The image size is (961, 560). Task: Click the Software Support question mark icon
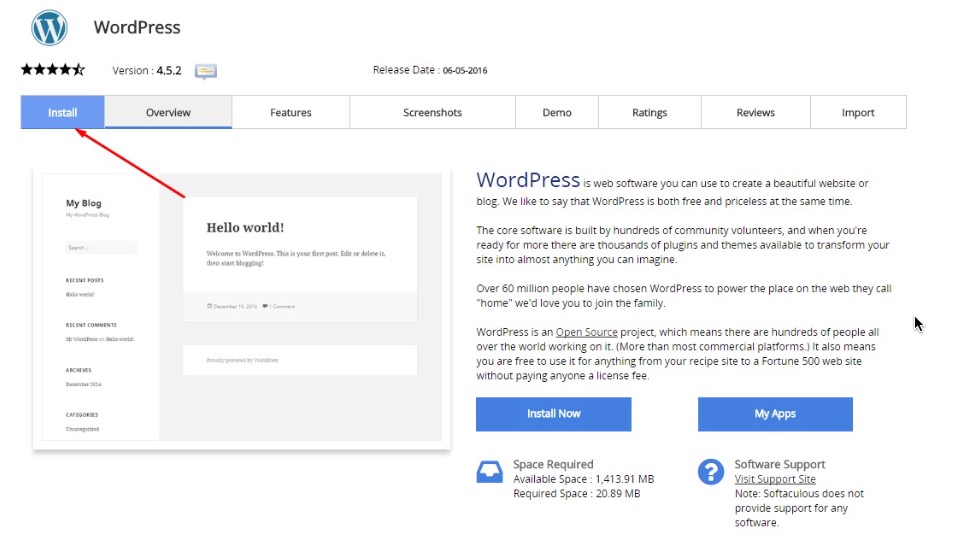pyautogui.click(x=711, y=472)
